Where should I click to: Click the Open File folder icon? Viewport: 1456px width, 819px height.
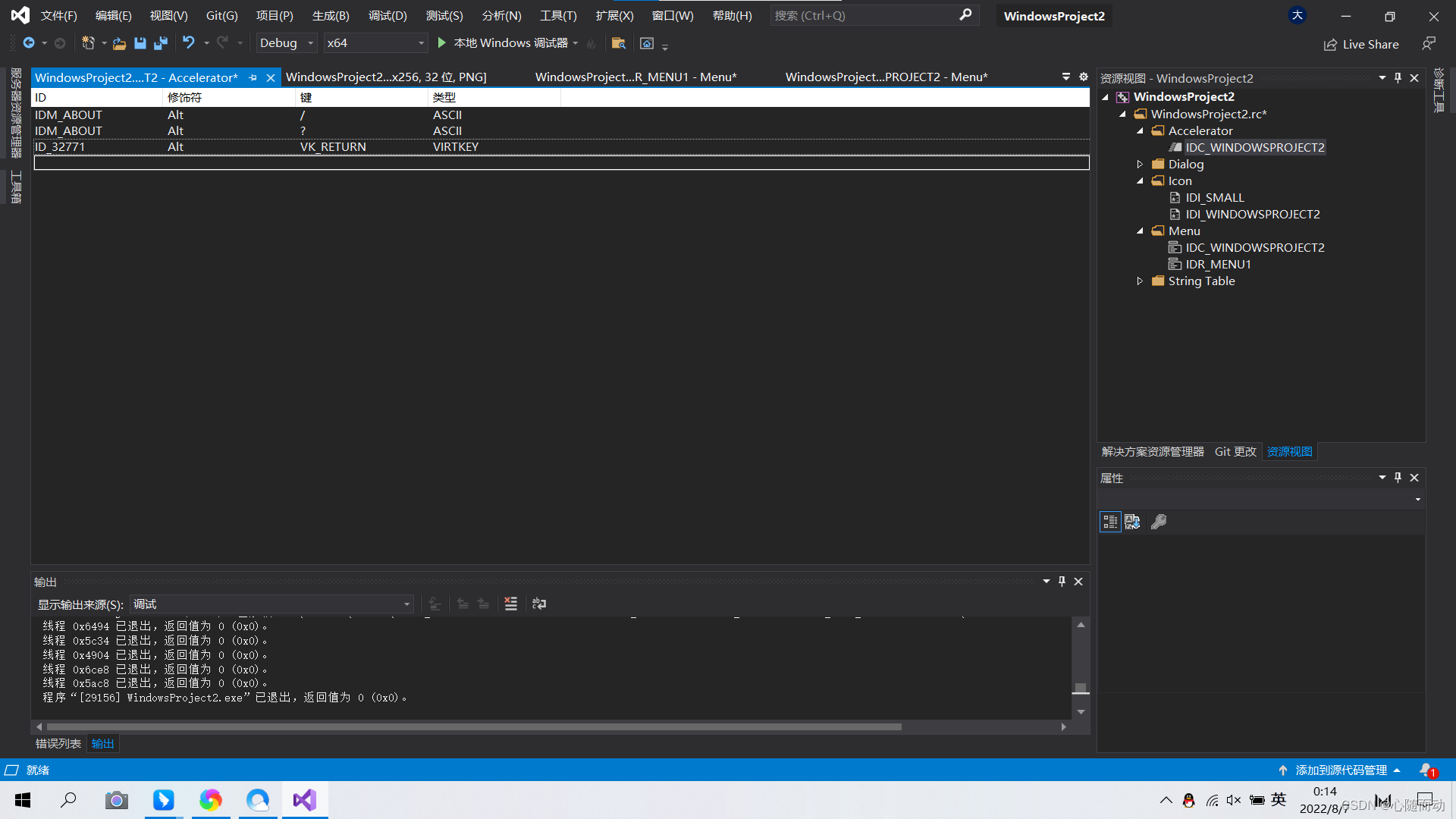click(x=119, y=43)
